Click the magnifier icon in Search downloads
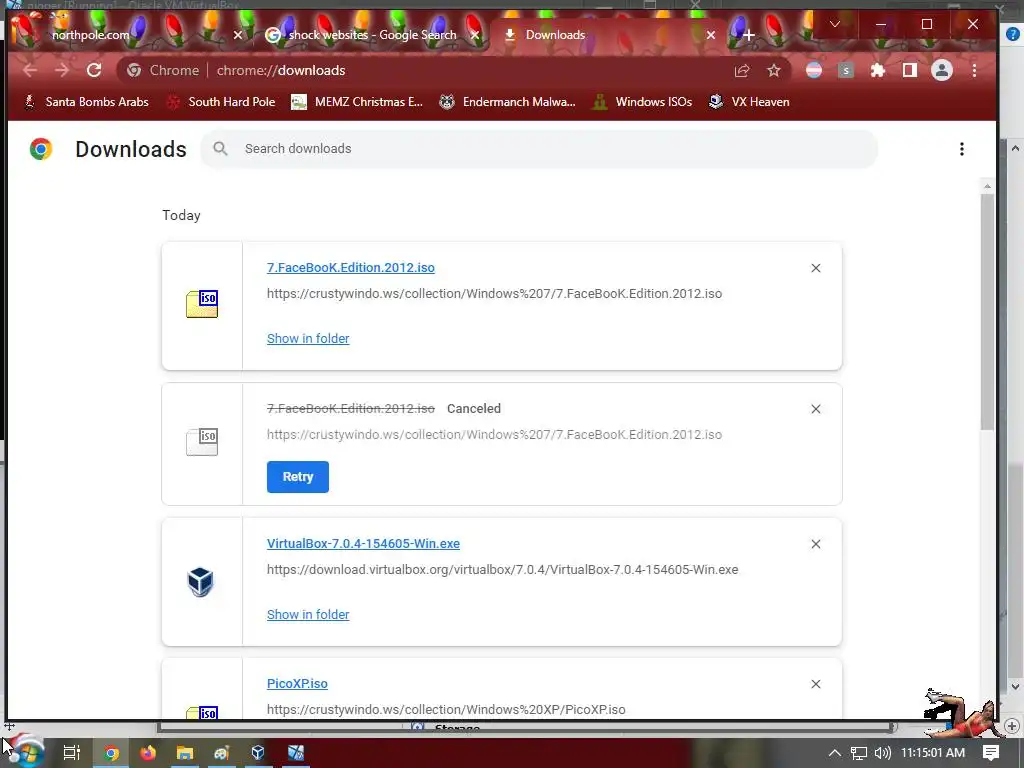The image size is (1024, 768). click(221, 149)
